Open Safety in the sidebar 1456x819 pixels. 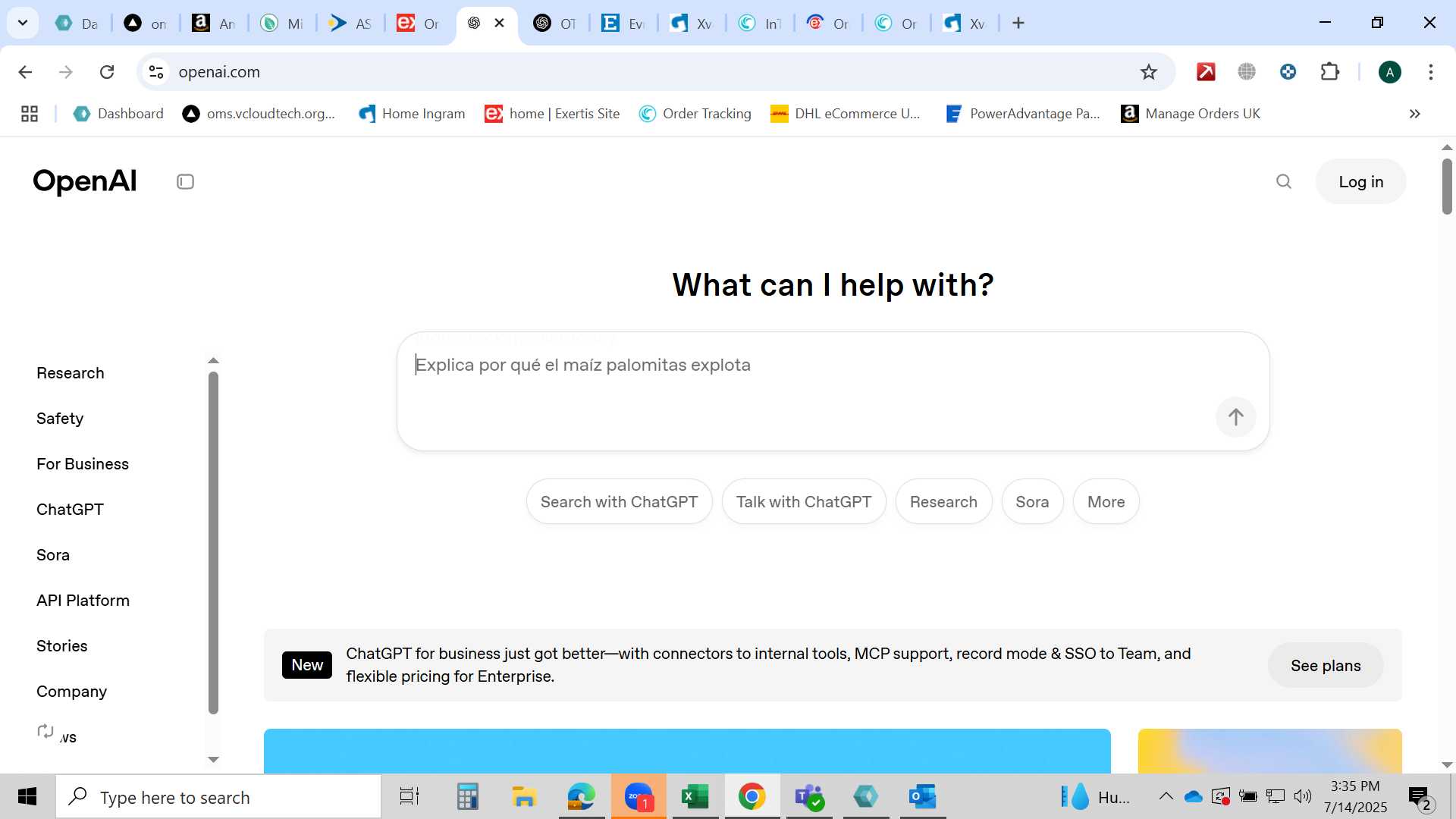pyautogui.click(x=60, y=419)
